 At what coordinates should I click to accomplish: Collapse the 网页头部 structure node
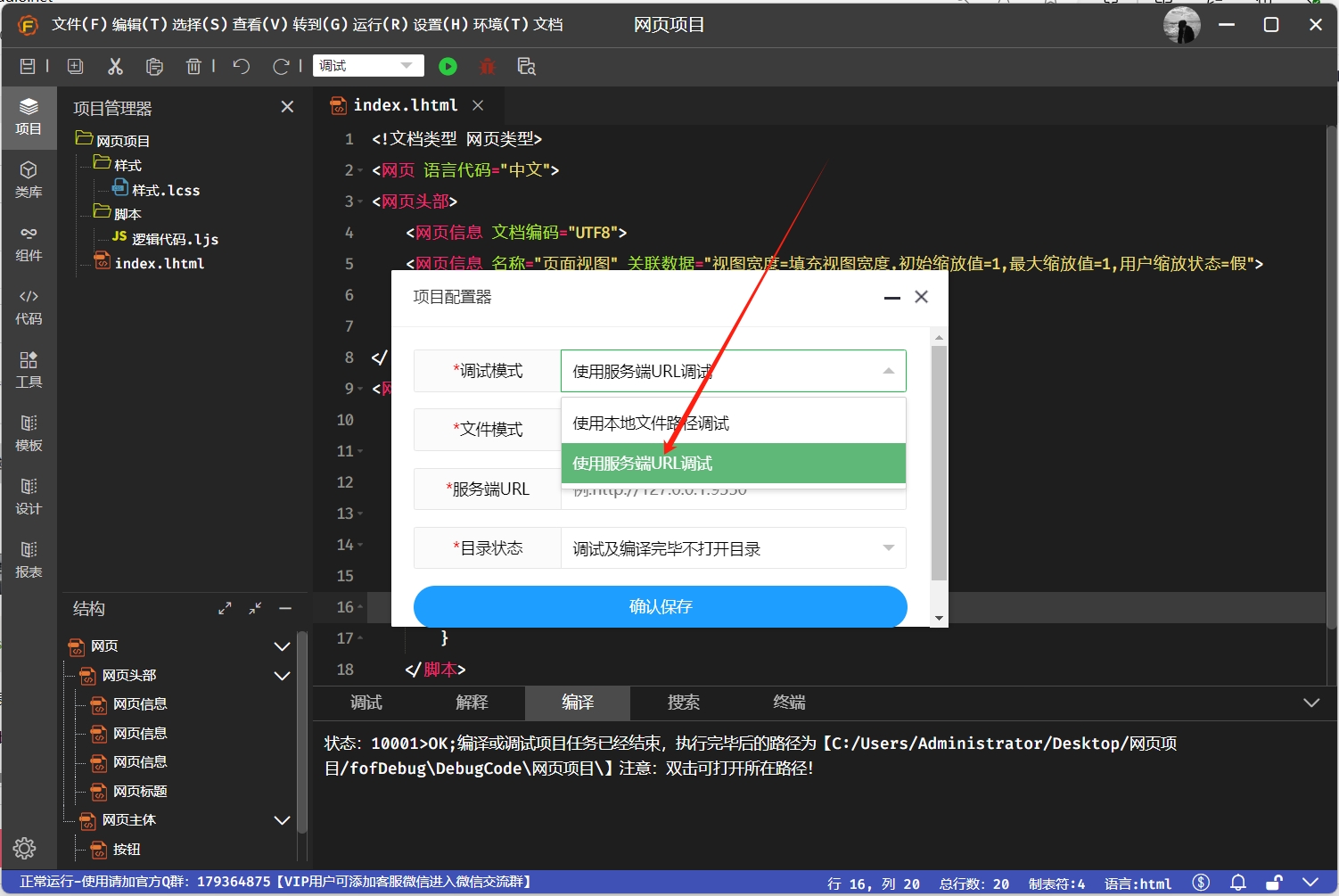coord(282,676)
